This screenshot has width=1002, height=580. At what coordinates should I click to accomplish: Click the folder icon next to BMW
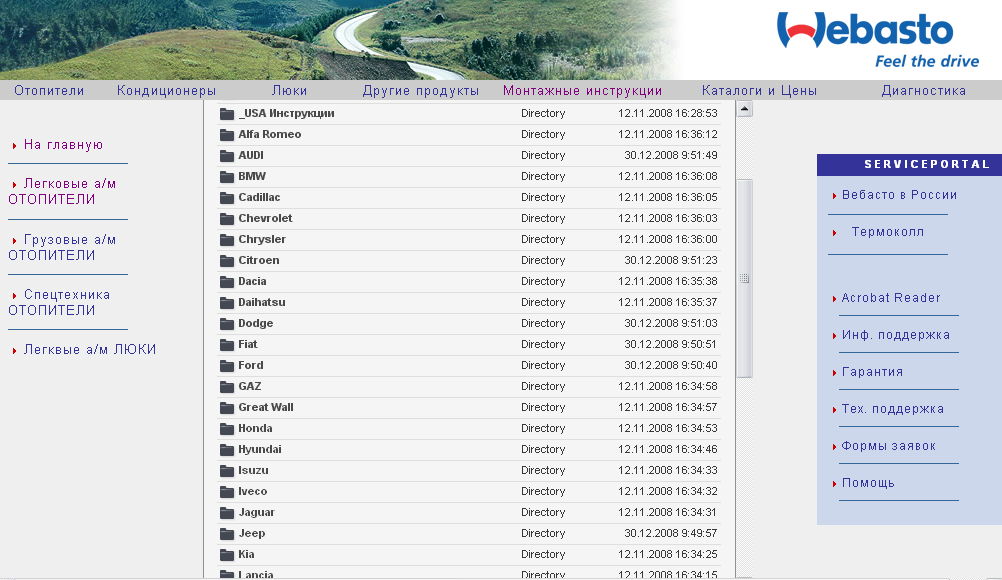coord(226,177)
